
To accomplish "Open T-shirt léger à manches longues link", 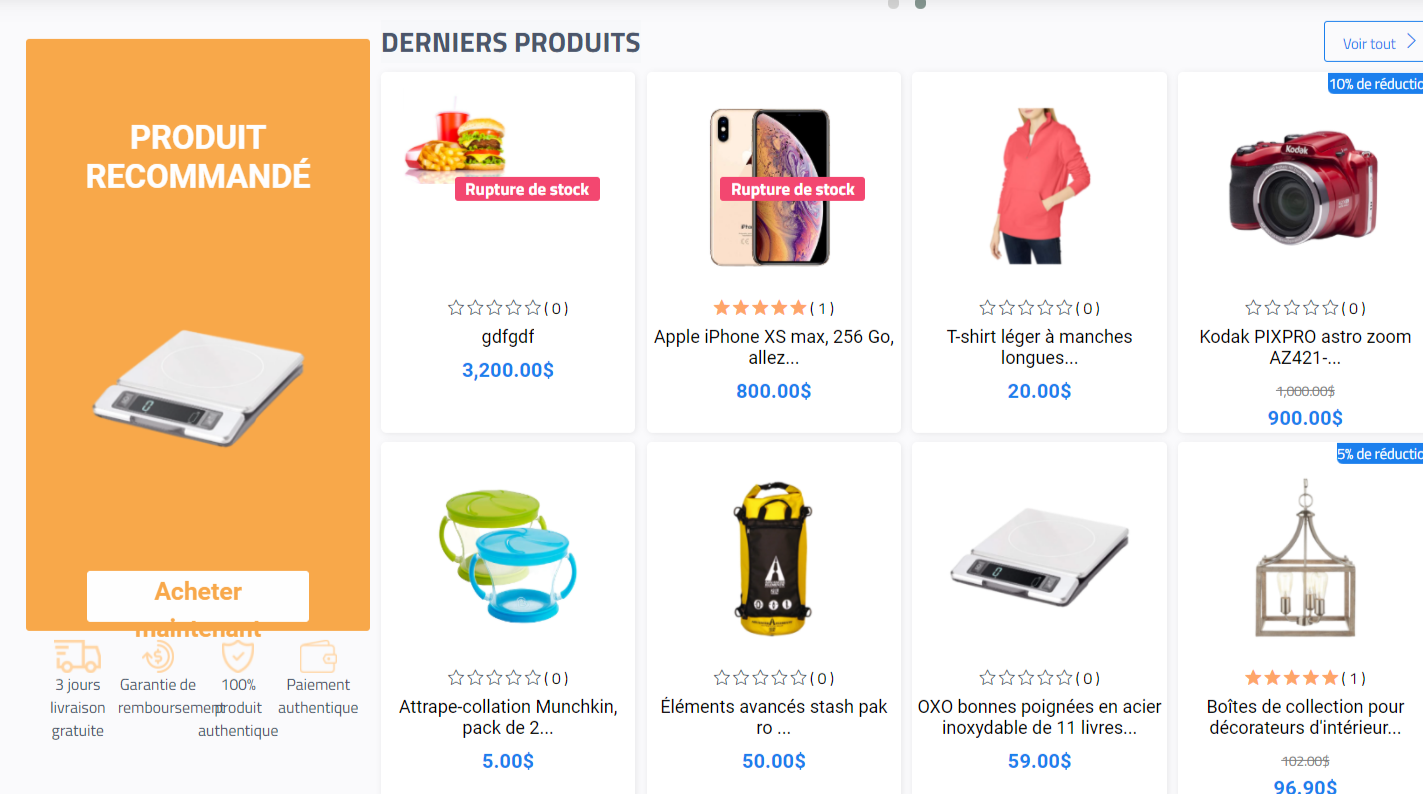I will click(x=1039, y=347).
